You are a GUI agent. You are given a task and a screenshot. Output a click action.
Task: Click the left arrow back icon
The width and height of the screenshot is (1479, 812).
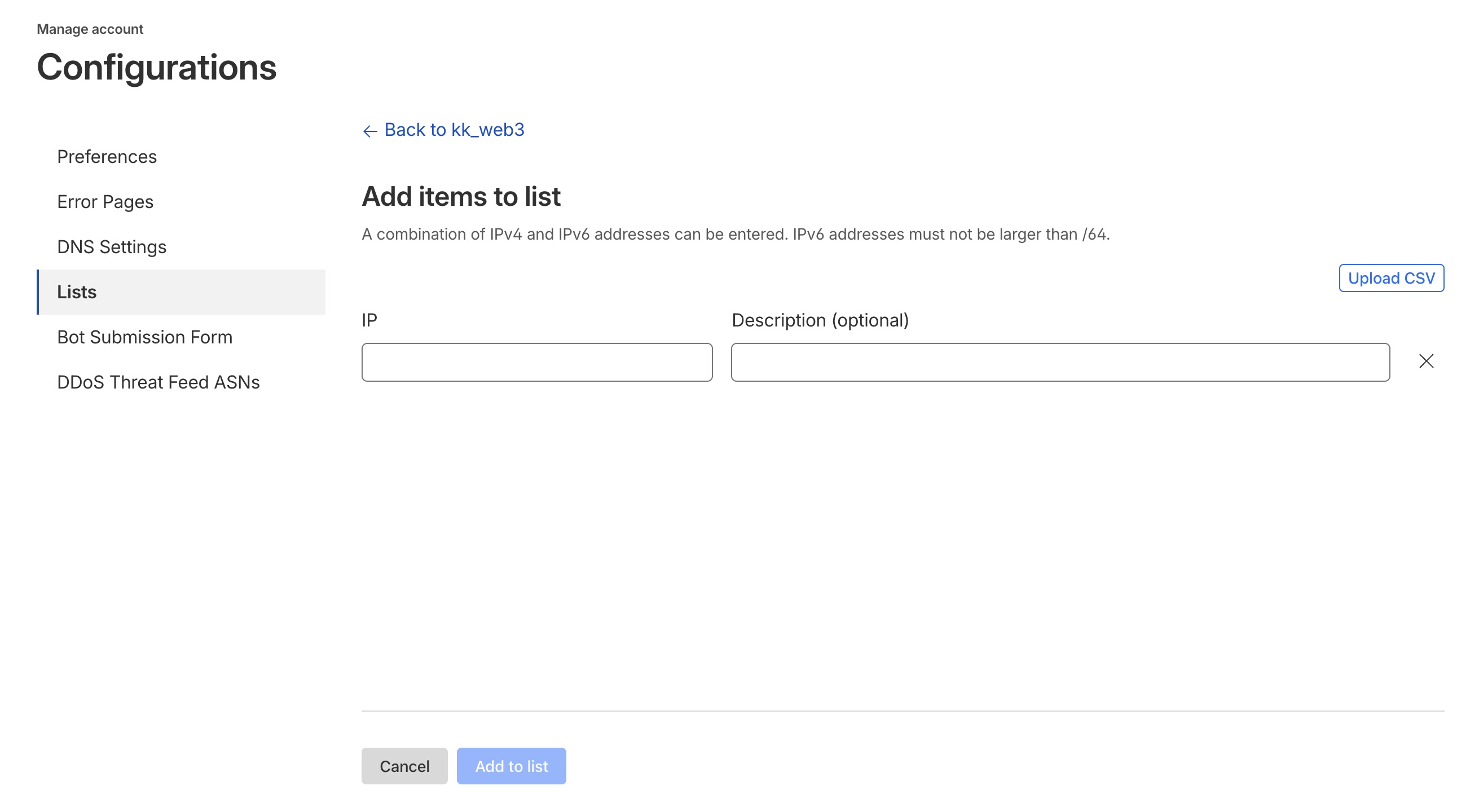click(x=370, y=131)
